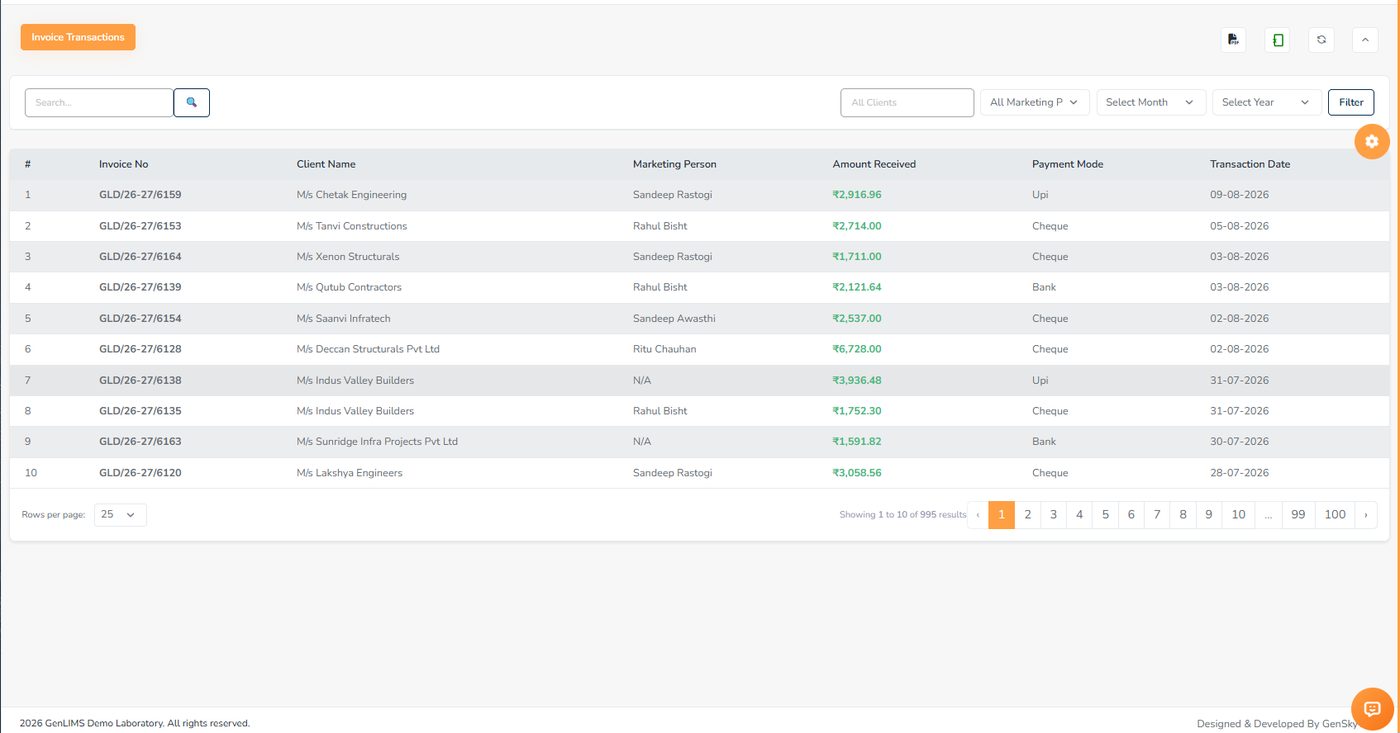Click the magnifier search button
The height and width of the screenshot is (733, 1400).
point(192,103)
